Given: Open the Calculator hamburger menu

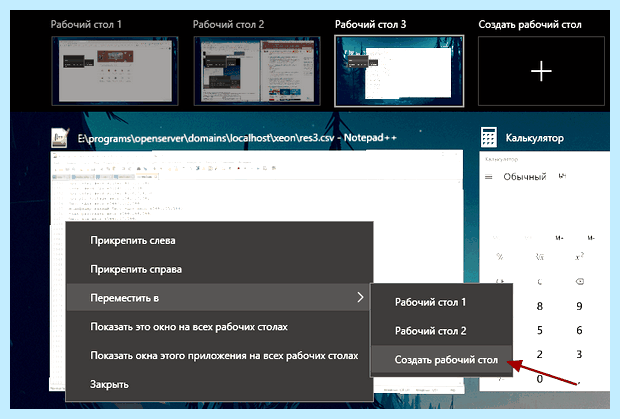Looking at the screenshot, I should [489, 177].
